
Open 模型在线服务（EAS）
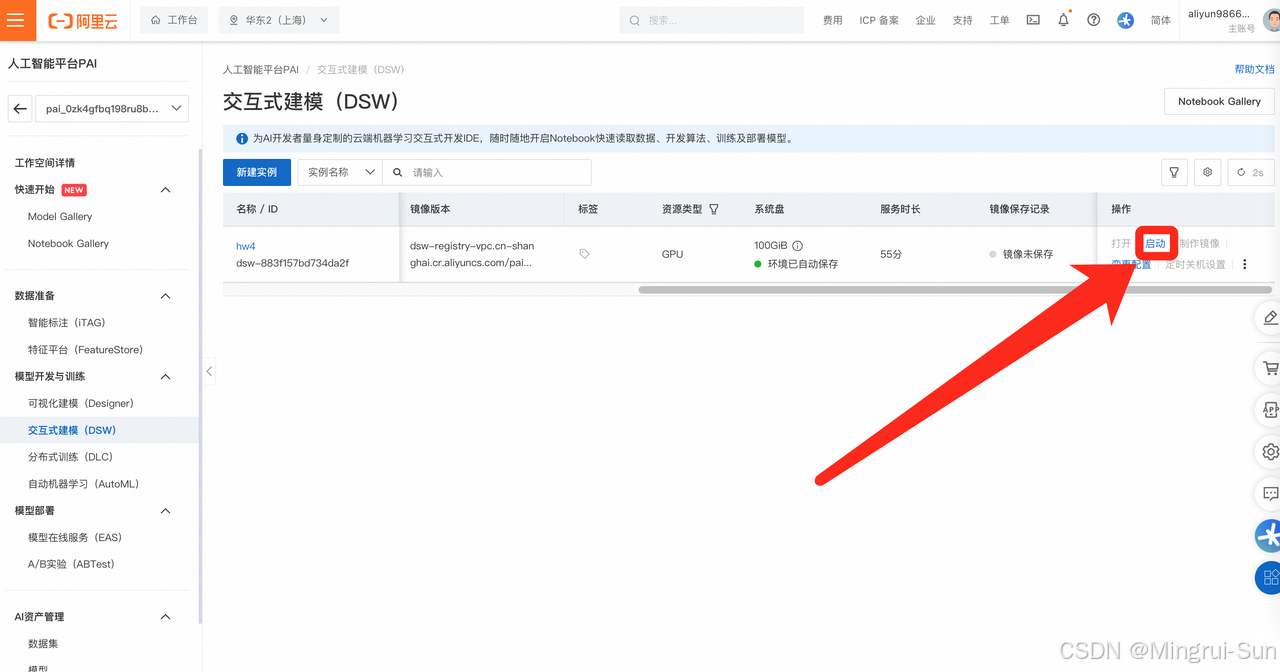[x=75, y=538]
